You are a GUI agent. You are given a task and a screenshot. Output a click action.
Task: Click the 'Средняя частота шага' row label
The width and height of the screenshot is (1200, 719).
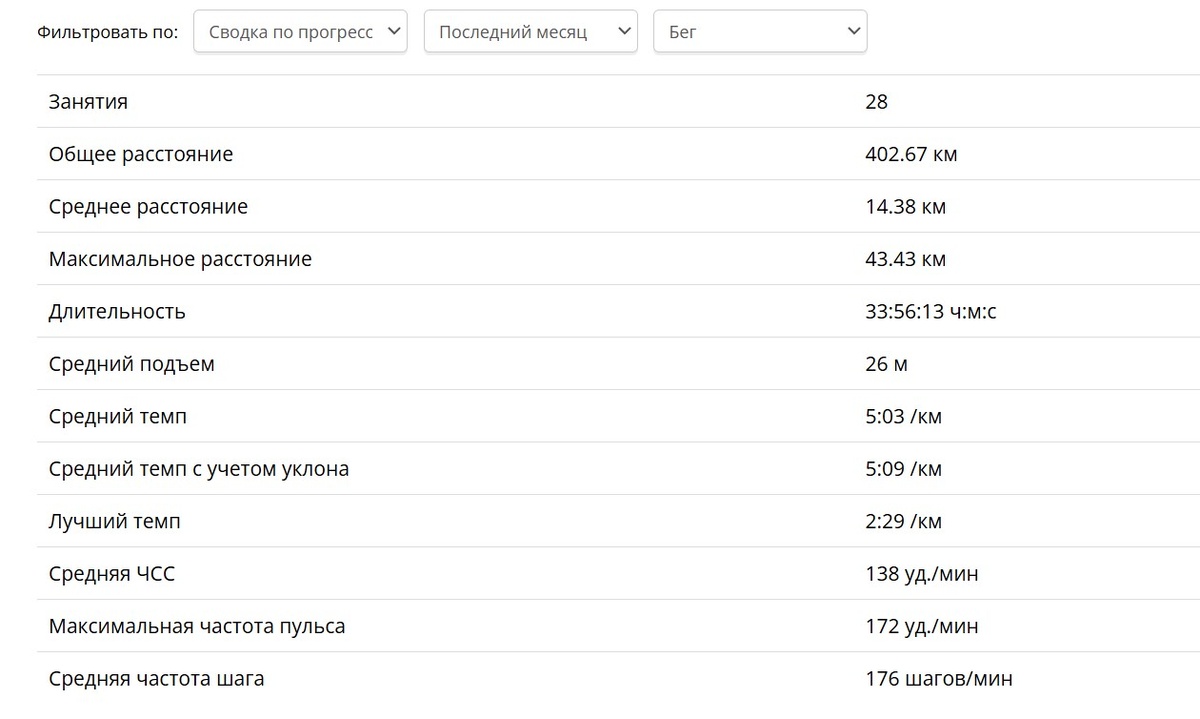[x=157, y=679]
